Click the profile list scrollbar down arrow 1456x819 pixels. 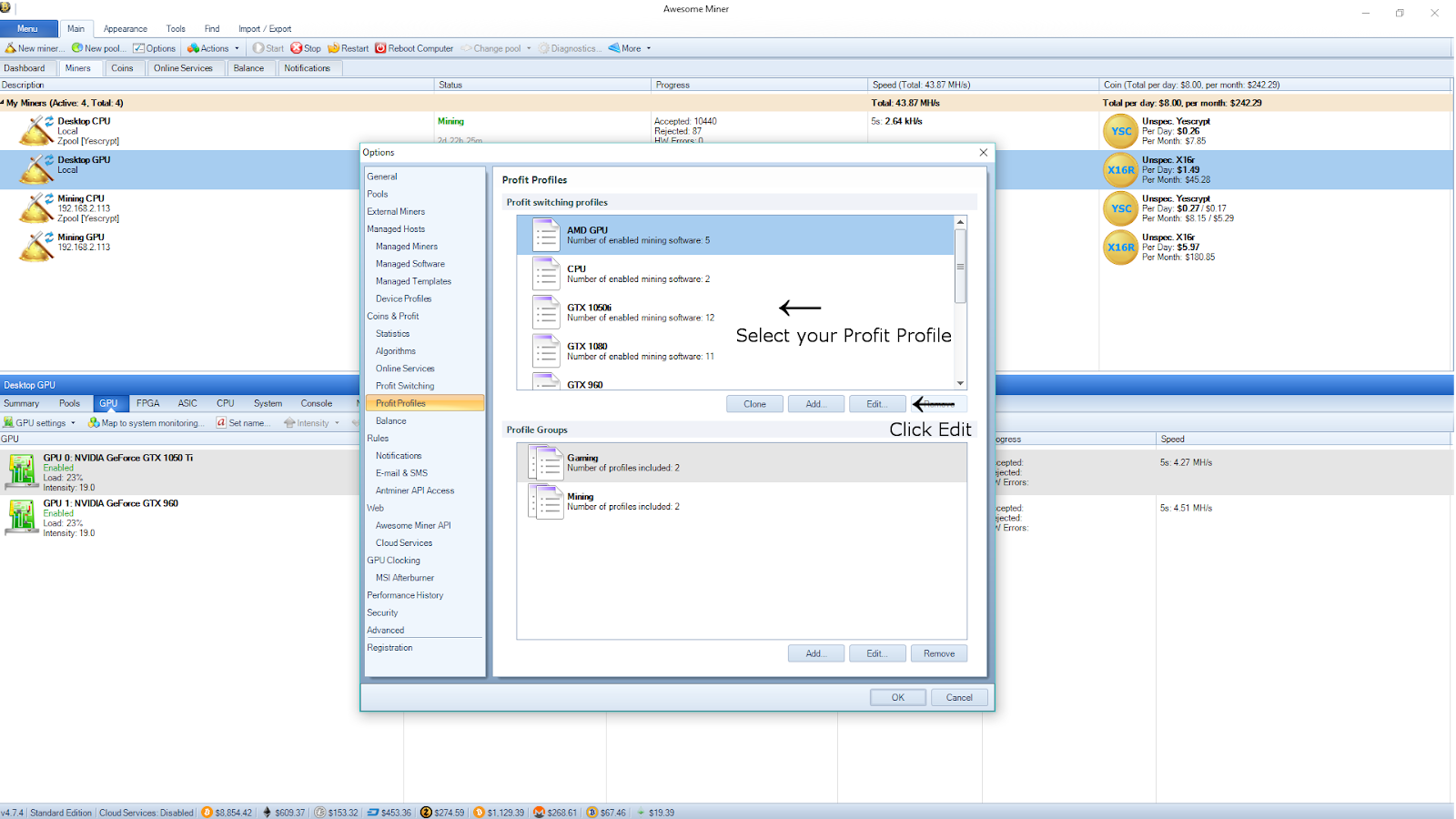960,383
